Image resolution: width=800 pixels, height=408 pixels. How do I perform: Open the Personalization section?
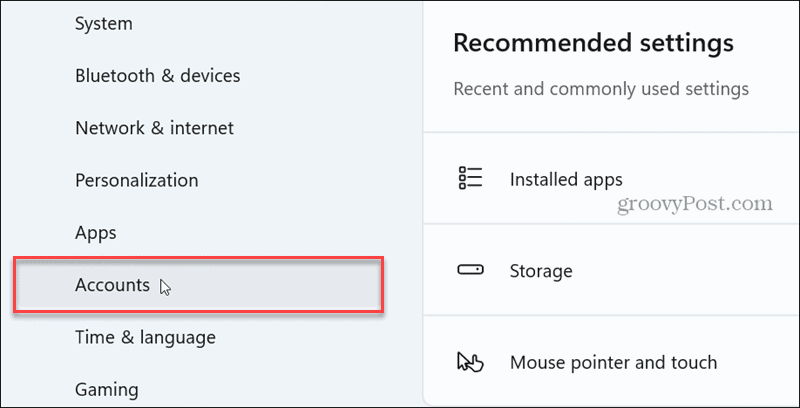click(136, 181)
